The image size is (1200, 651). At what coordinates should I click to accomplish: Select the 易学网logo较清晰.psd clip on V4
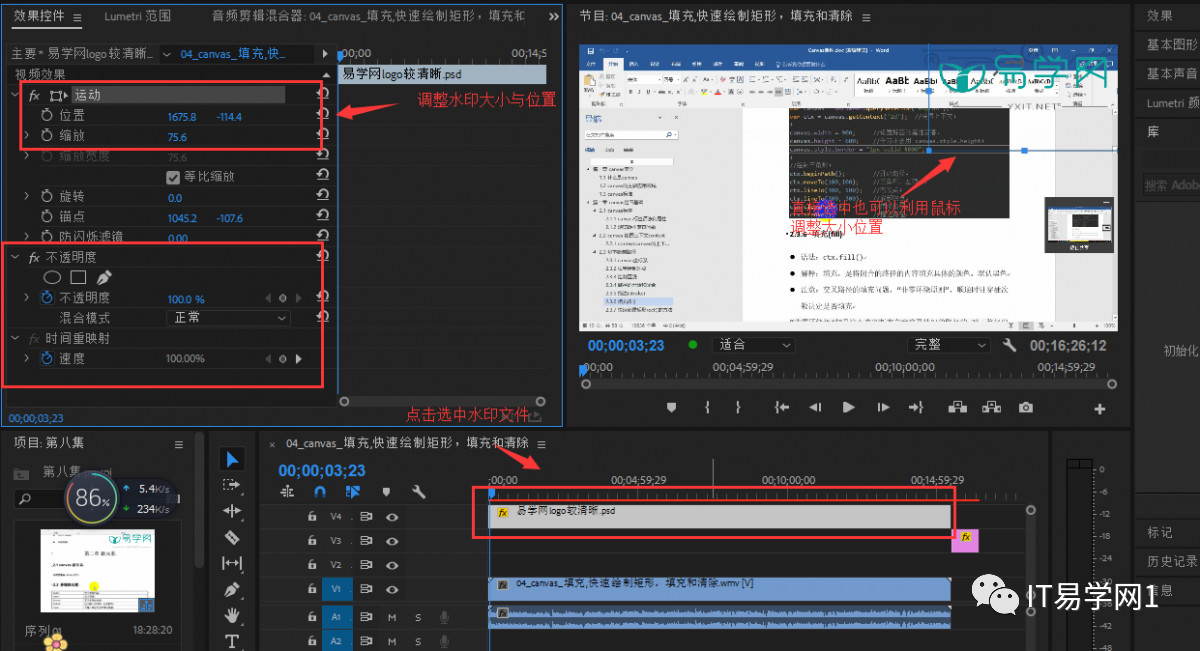pyautogui.click(x=720, y=516)
